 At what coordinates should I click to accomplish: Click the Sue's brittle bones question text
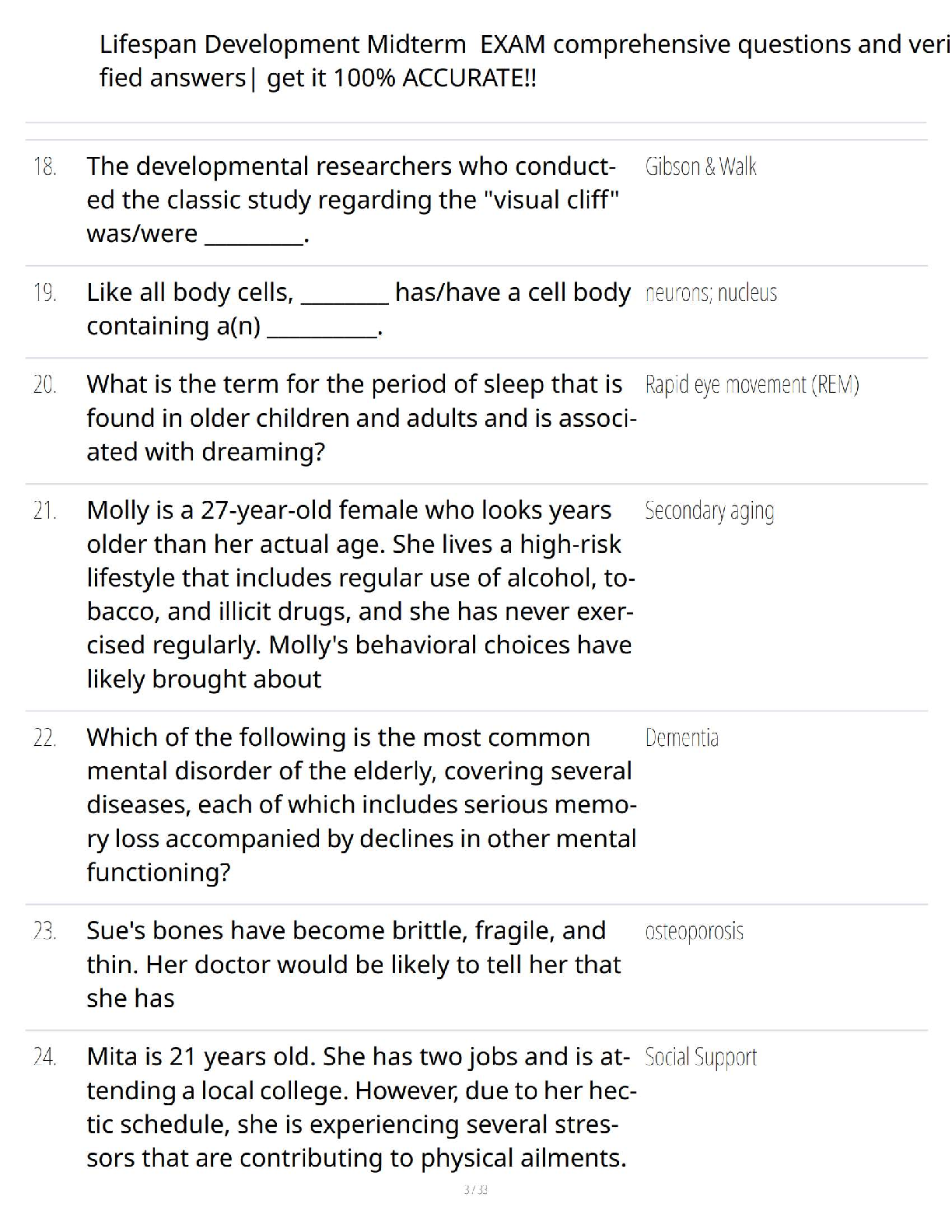(x=354, y=964)
